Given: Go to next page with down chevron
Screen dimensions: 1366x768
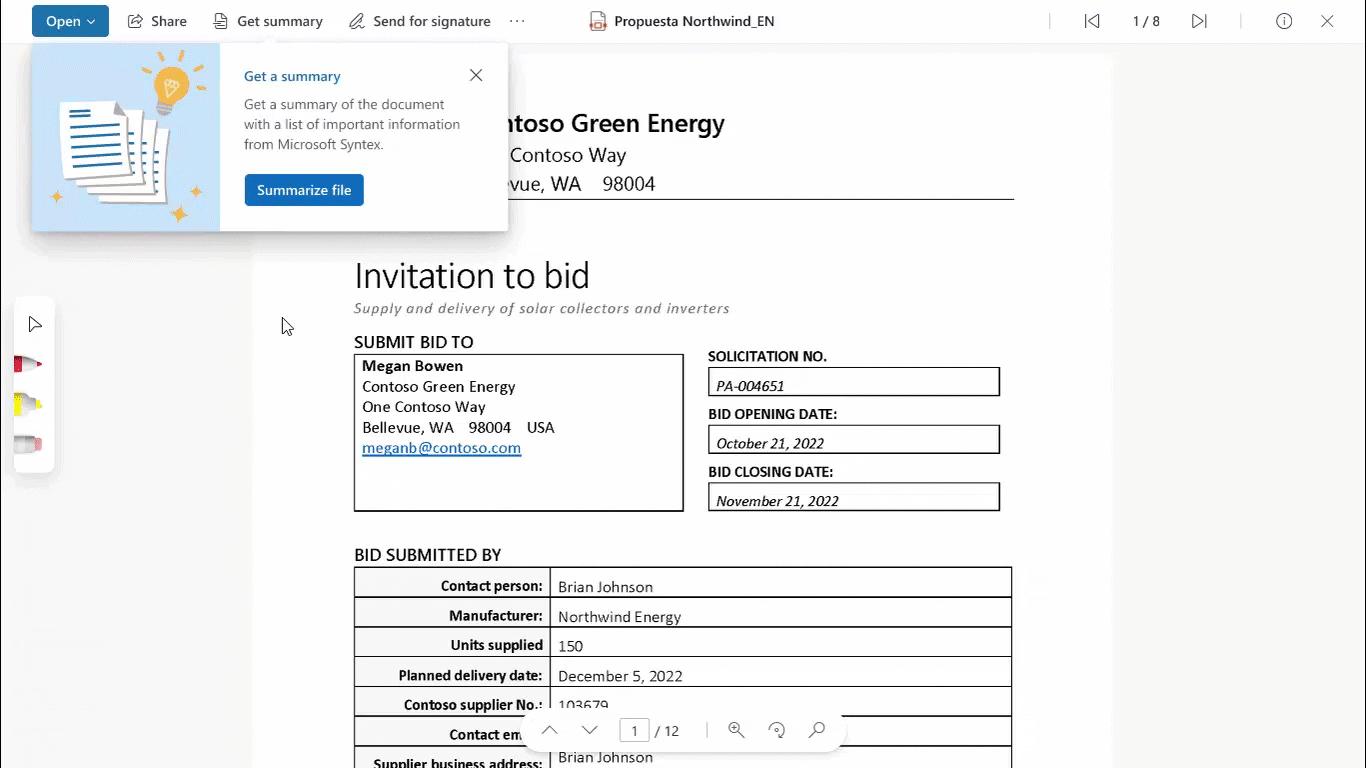Looking at the screenshot, I should pos(589,730).
